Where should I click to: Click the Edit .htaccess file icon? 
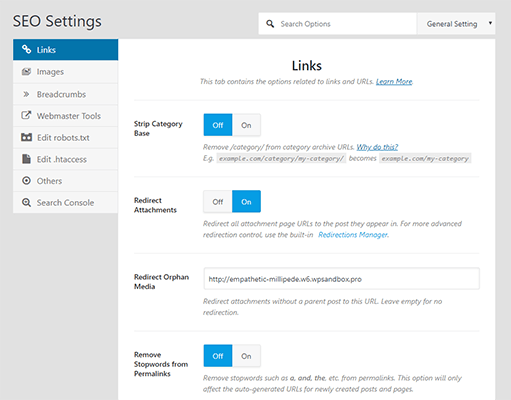[26, 159]
